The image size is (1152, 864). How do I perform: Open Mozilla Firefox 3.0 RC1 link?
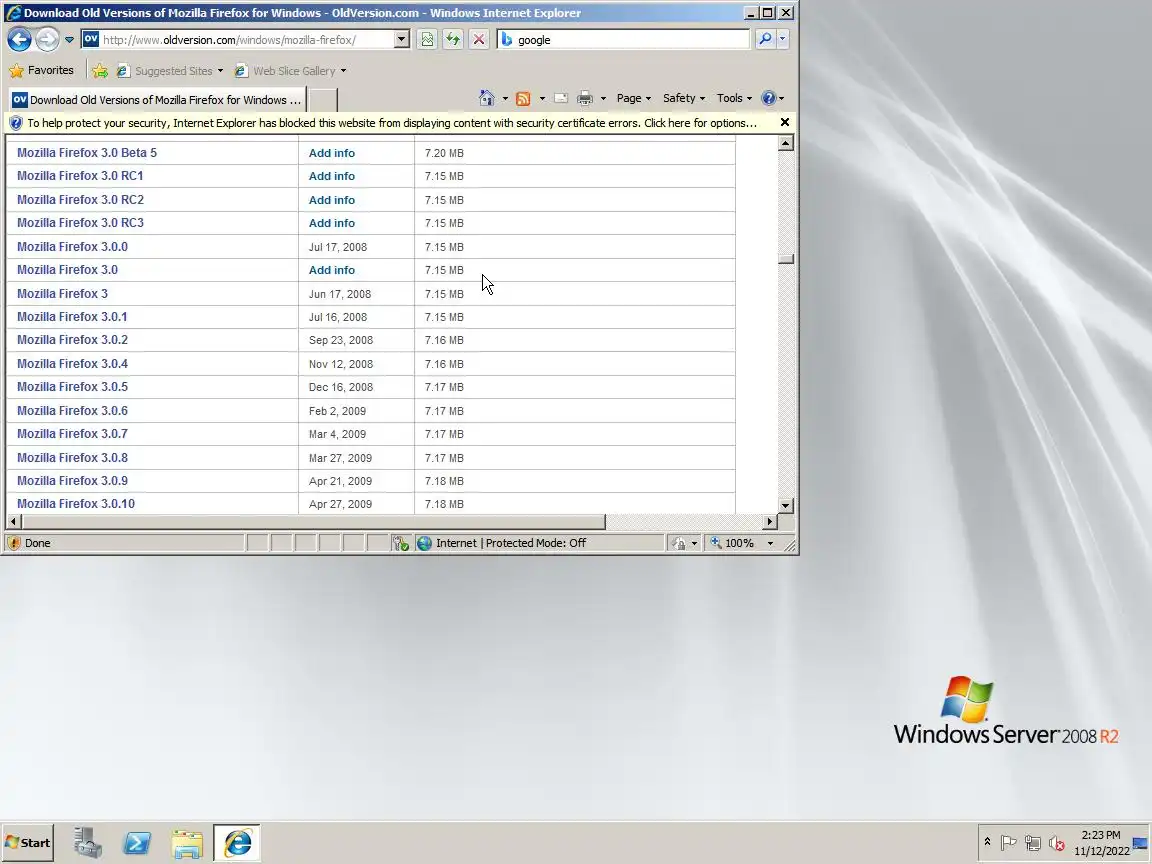tap(80, 176)
